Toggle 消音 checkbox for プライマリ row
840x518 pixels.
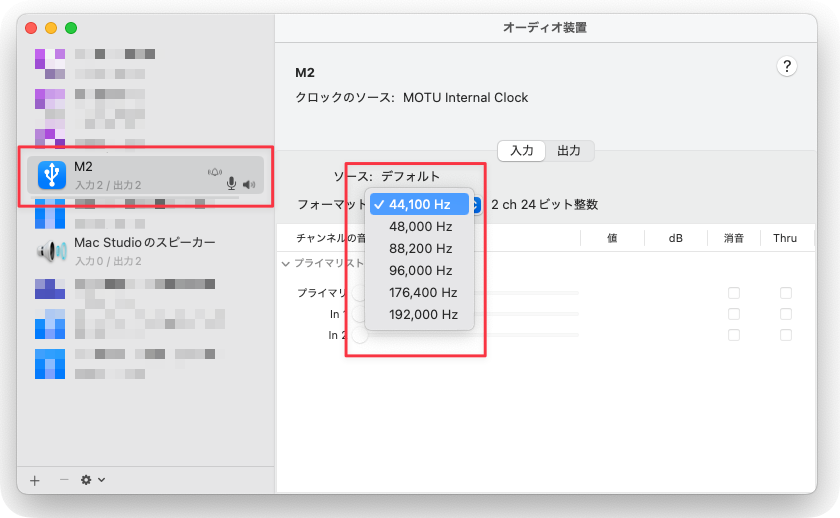734,293
